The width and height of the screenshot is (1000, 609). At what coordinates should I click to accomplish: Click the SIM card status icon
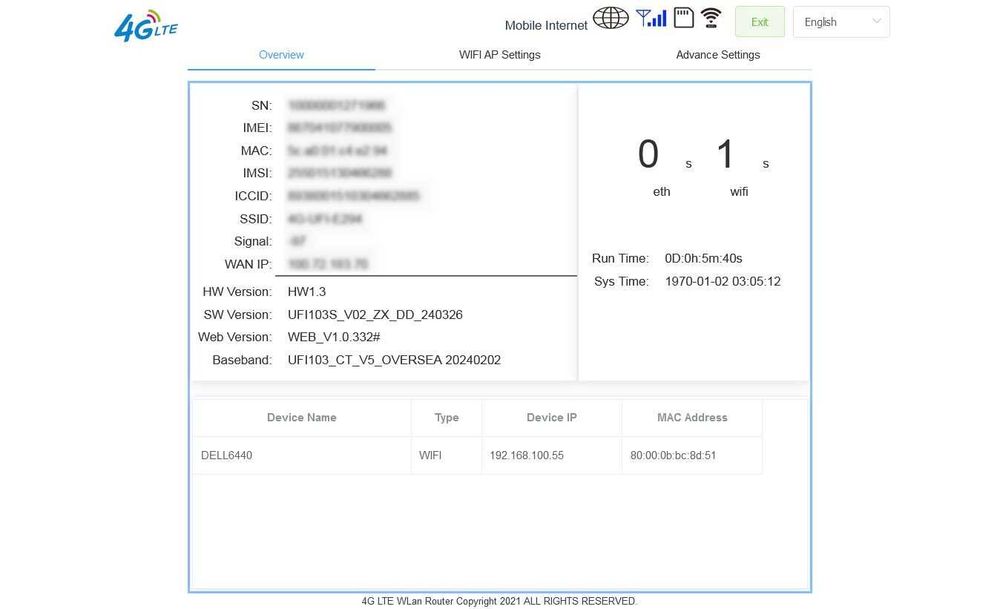tap(684, 18)
